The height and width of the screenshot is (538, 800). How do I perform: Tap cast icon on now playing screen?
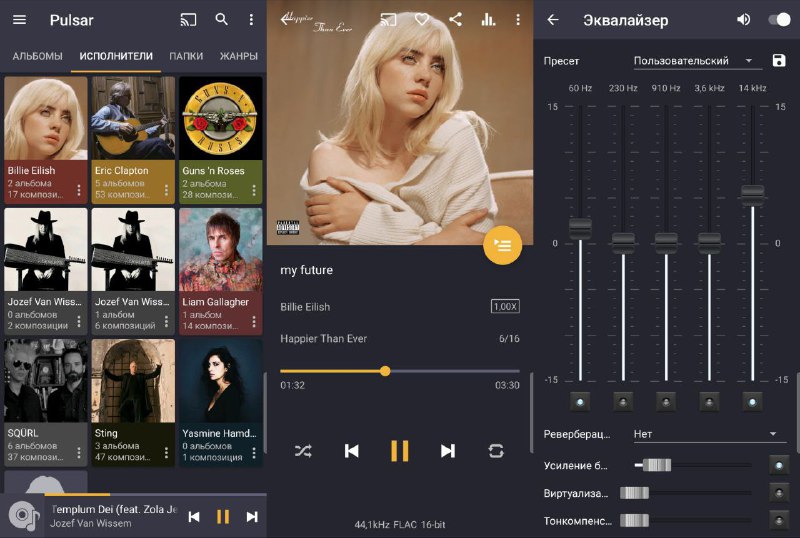coord(388,19)
